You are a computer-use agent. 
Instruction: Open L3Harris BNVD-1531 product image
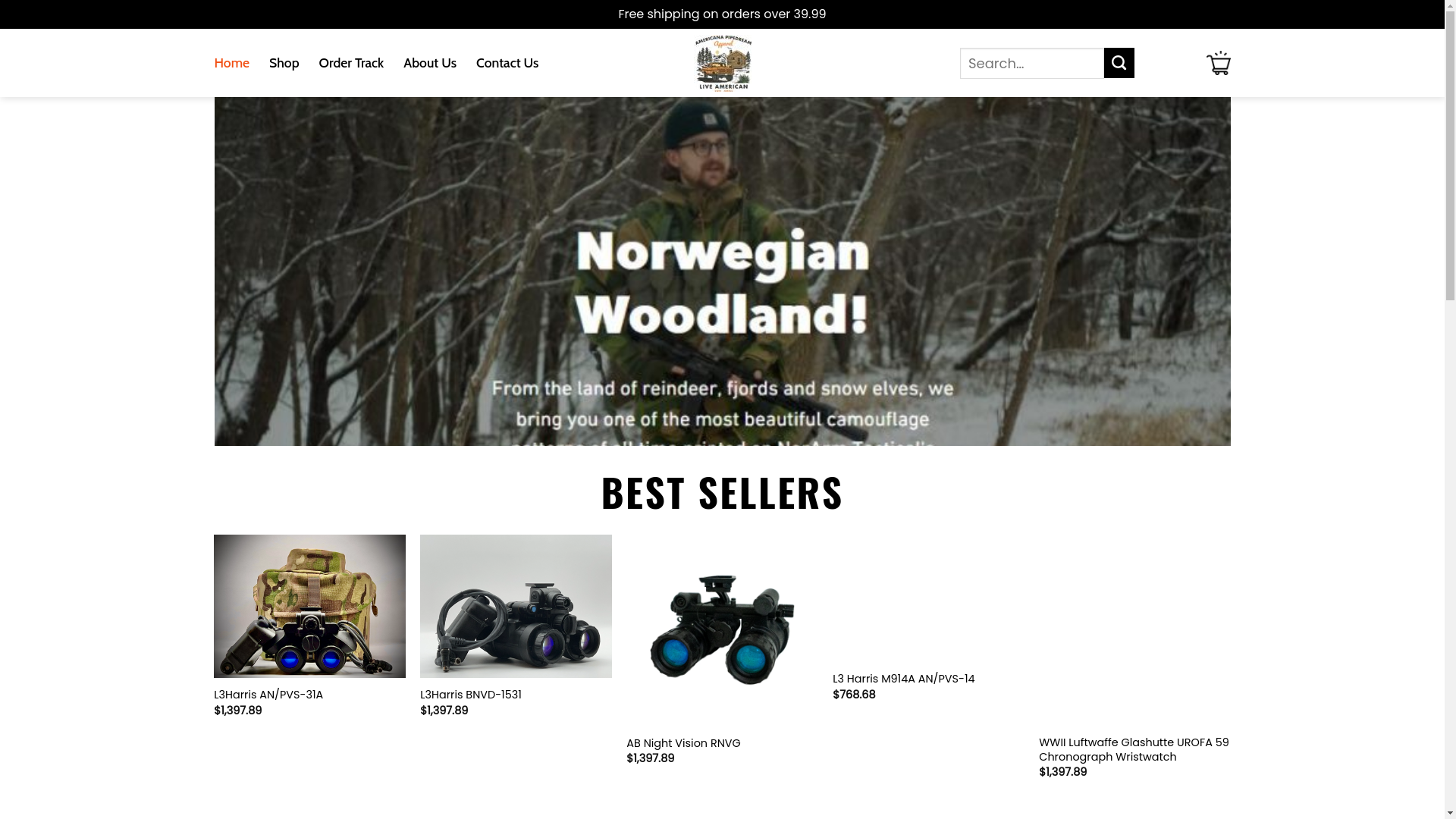(516, 606)
